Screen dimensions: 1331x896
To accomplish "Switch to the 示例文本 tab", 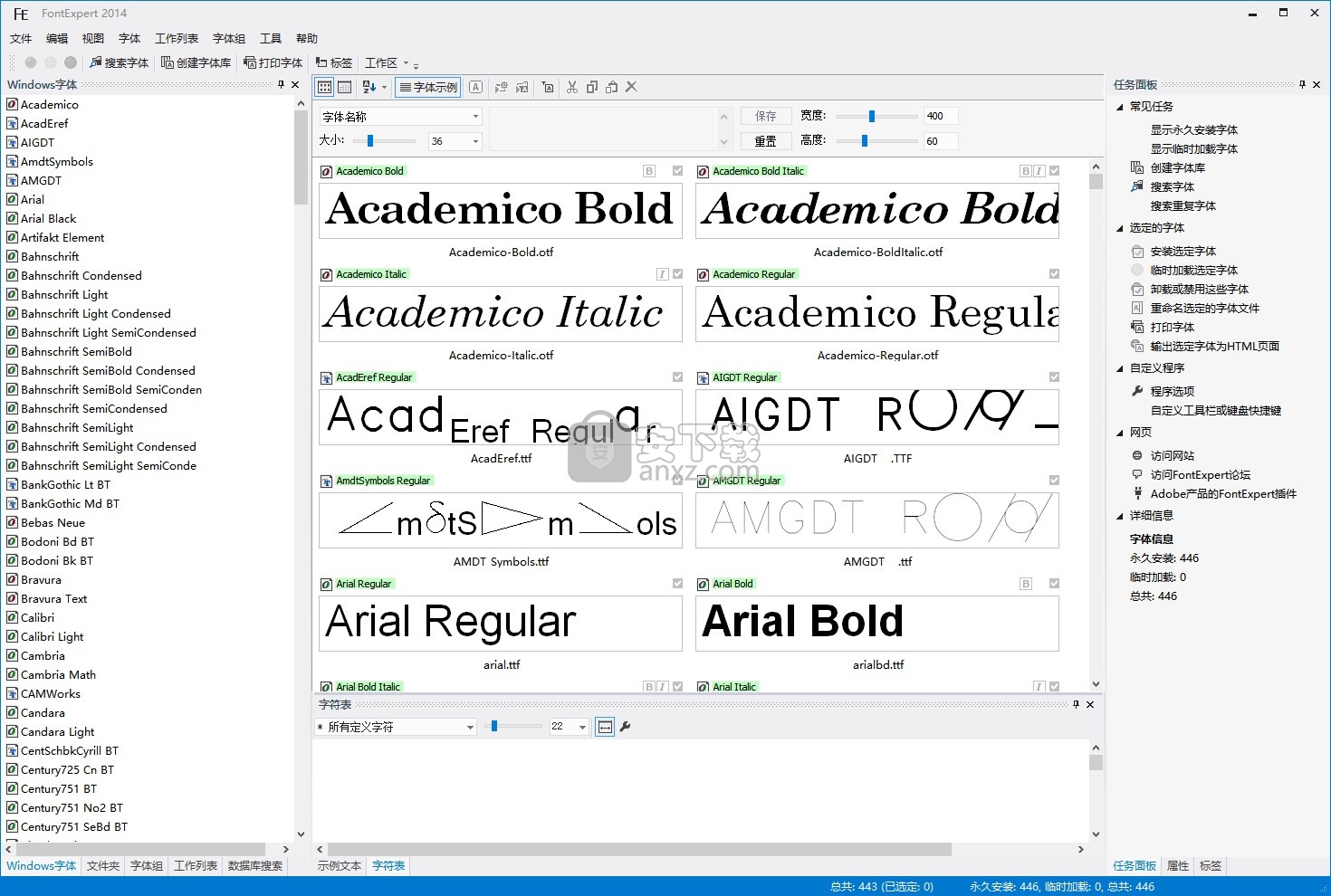I will pyautogui.click(x=340, y=866).
